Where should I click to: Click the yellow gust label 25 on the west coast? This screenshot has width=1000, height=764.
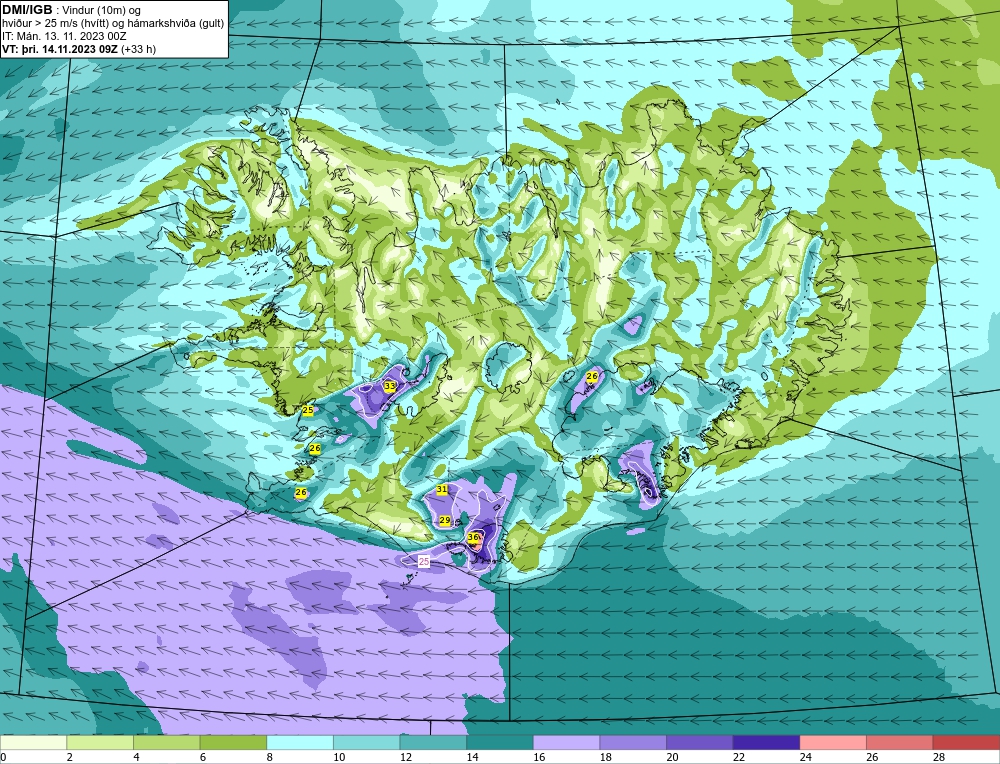[308, 410]
